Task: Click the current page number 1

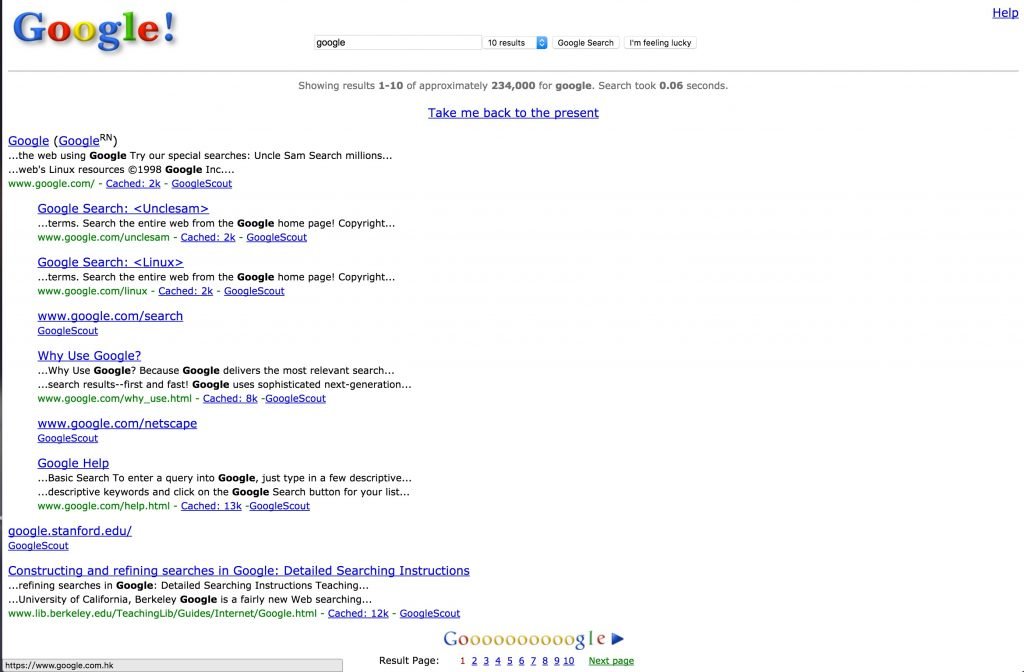Action: (x=462, y=661)
